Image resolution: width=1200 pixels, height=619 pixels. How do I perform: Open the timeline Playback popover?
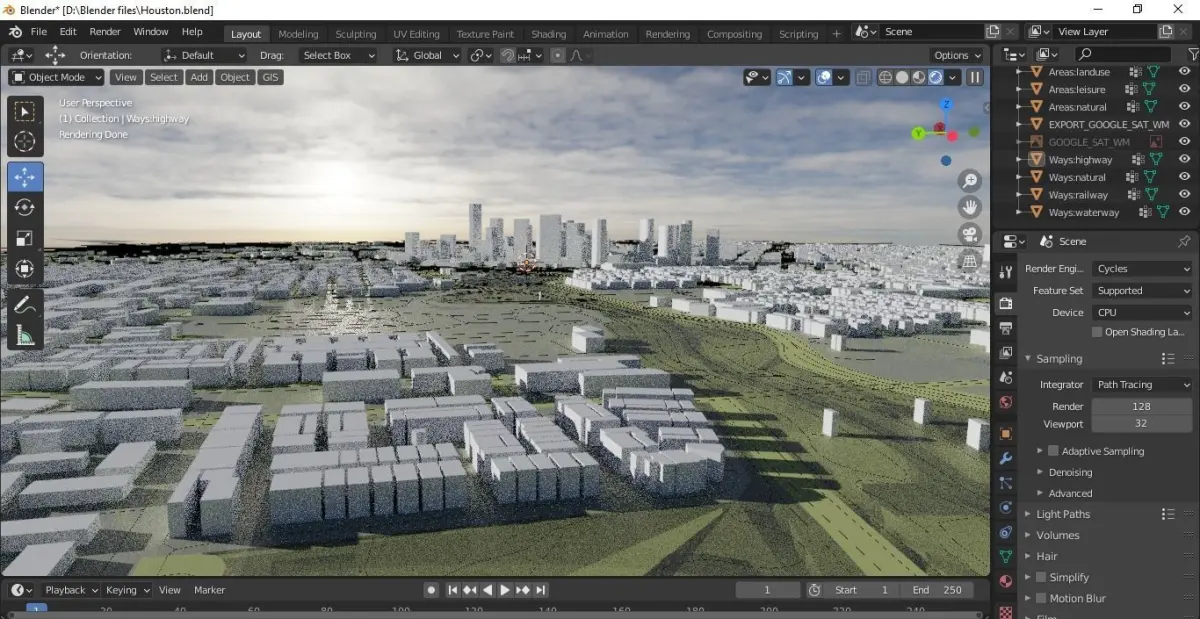click(70, 590)
